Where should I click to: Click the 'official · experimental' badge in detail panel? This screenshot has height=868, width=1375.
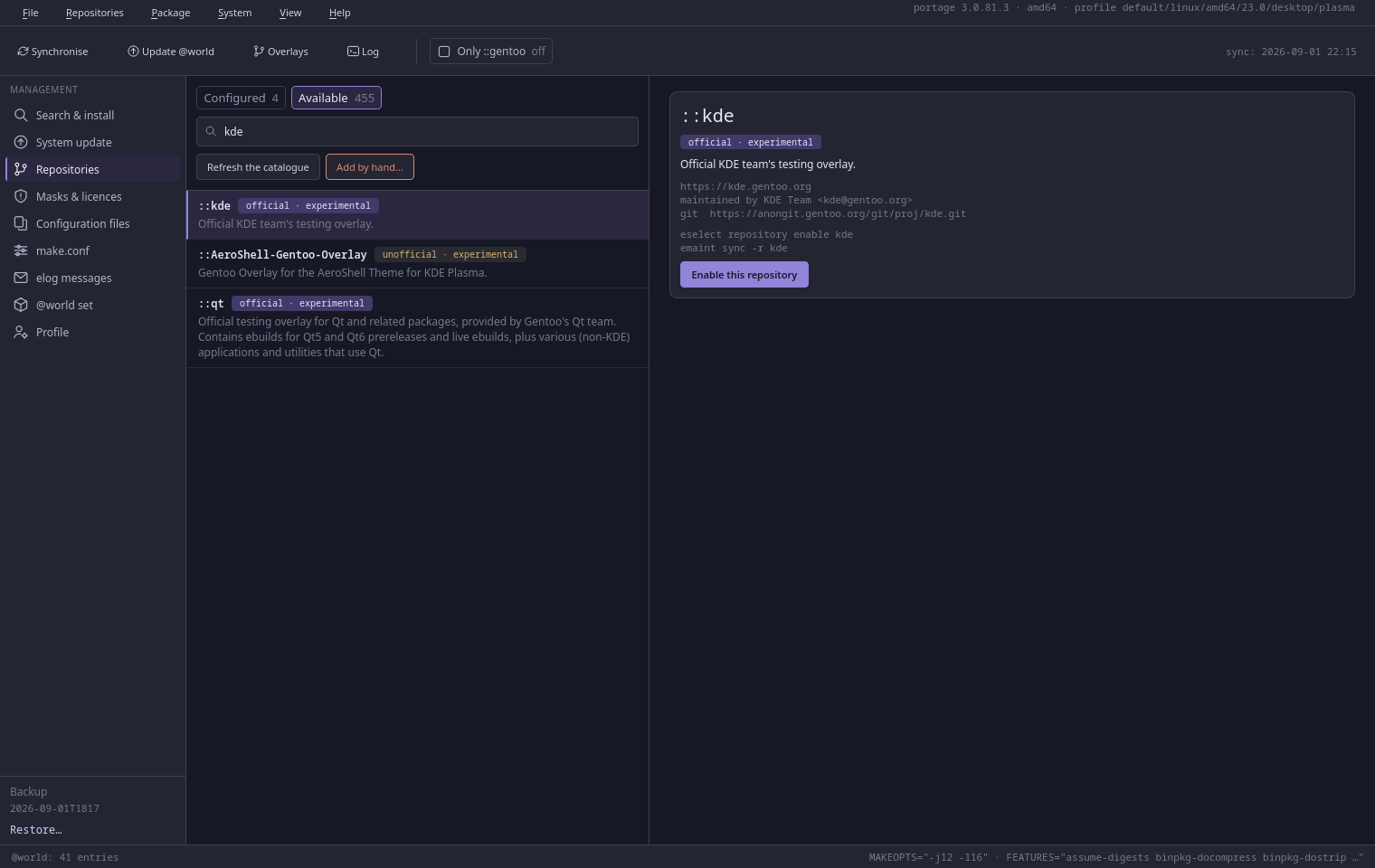pos(751,142)
